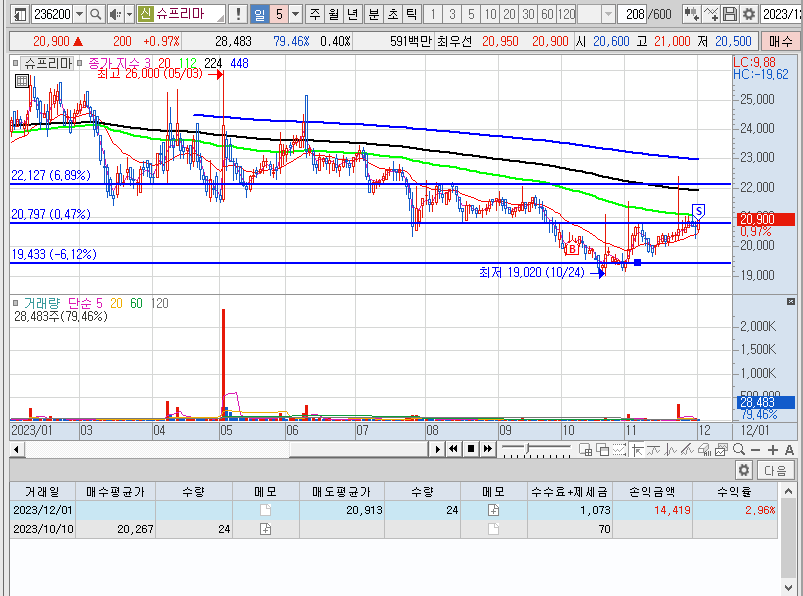803x596 pixels.
Task: Open the stock code 236200 dropdown arrow
Action: click(79, 14)
